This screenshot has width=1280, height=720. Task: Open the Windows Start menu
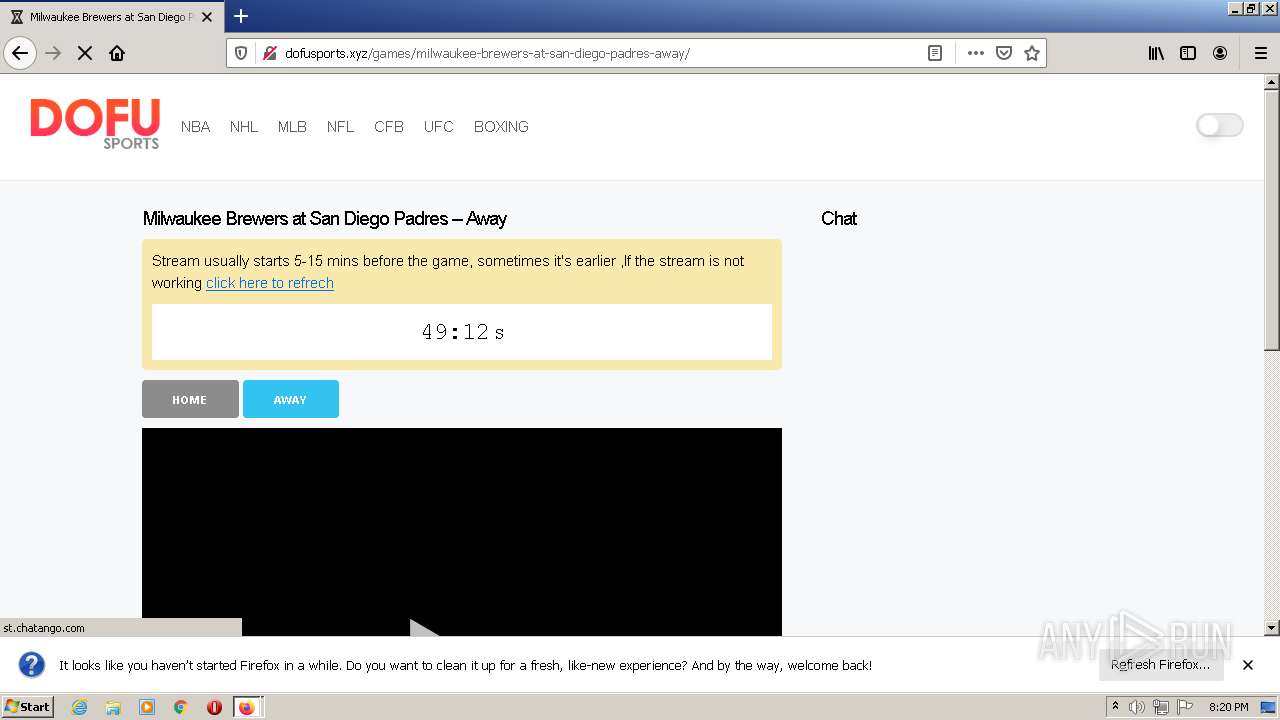27,706
